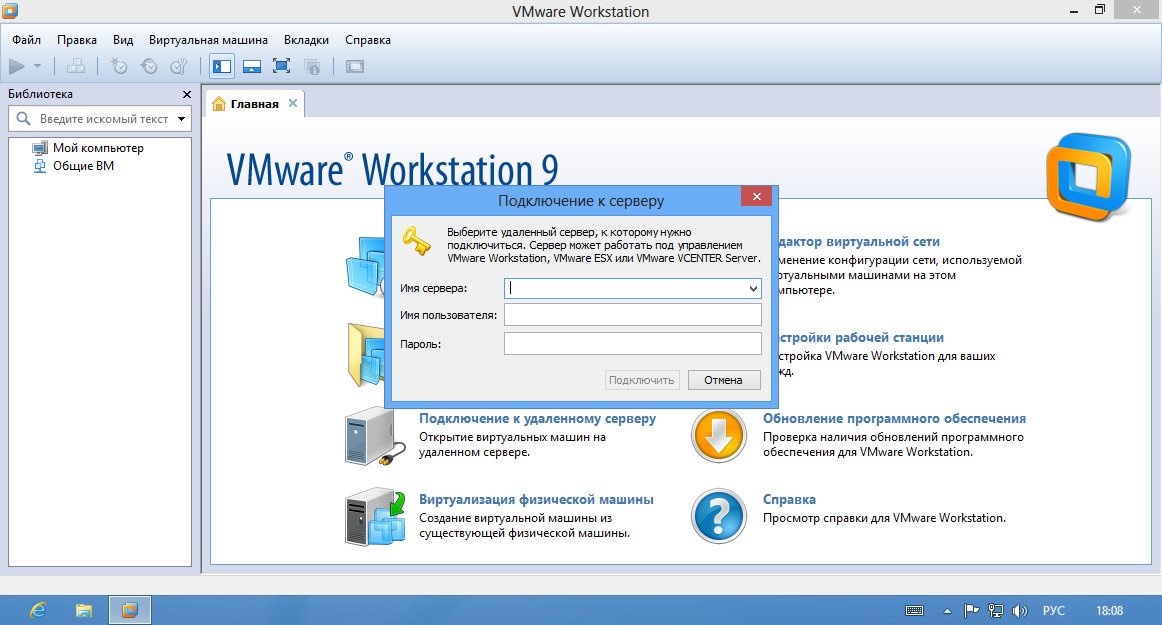
Task: Close the Библиотека panel
Action: point(187,94)
